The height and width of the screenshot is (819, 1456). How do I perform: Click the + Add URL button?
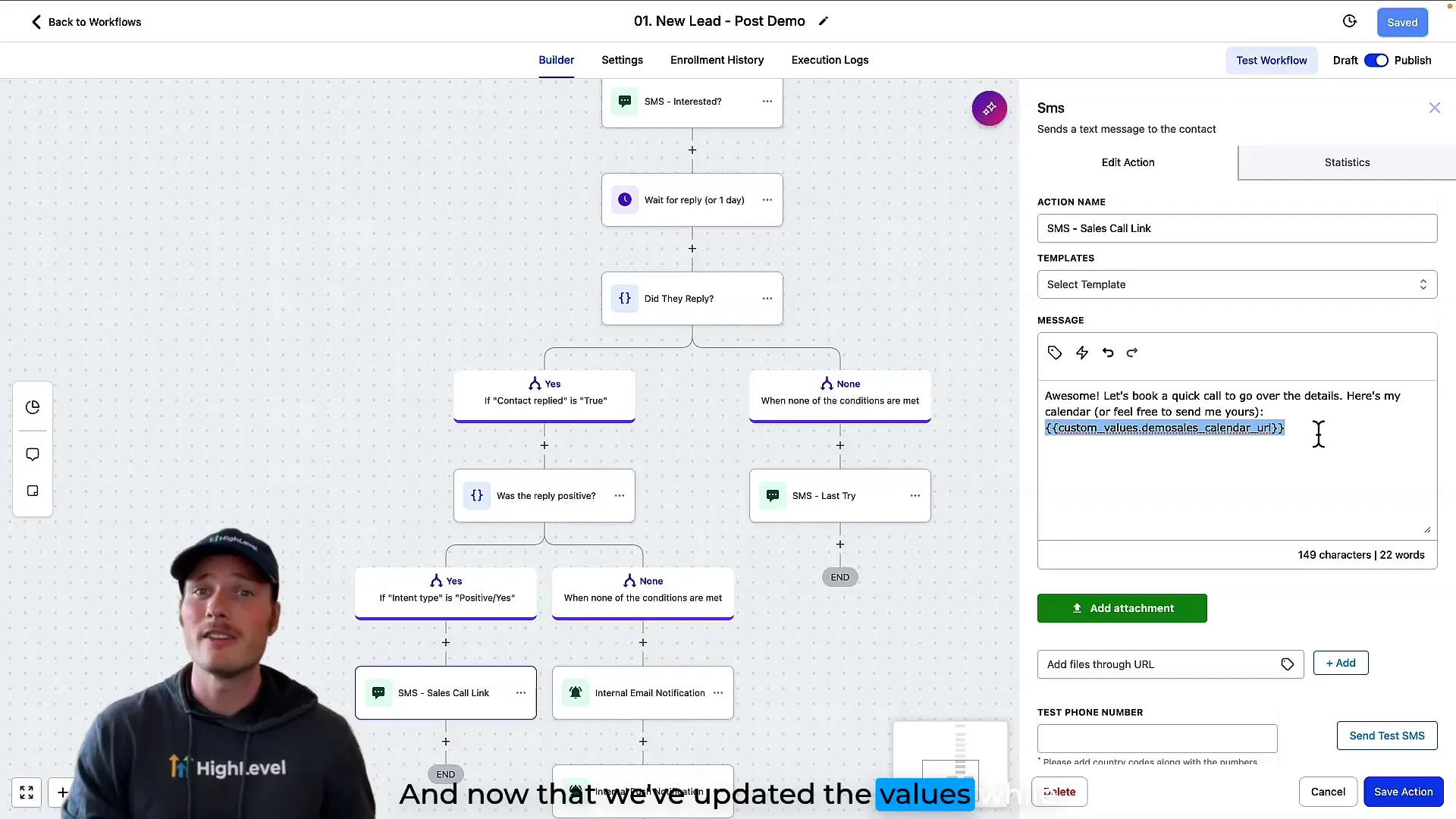coord(1340,663)
